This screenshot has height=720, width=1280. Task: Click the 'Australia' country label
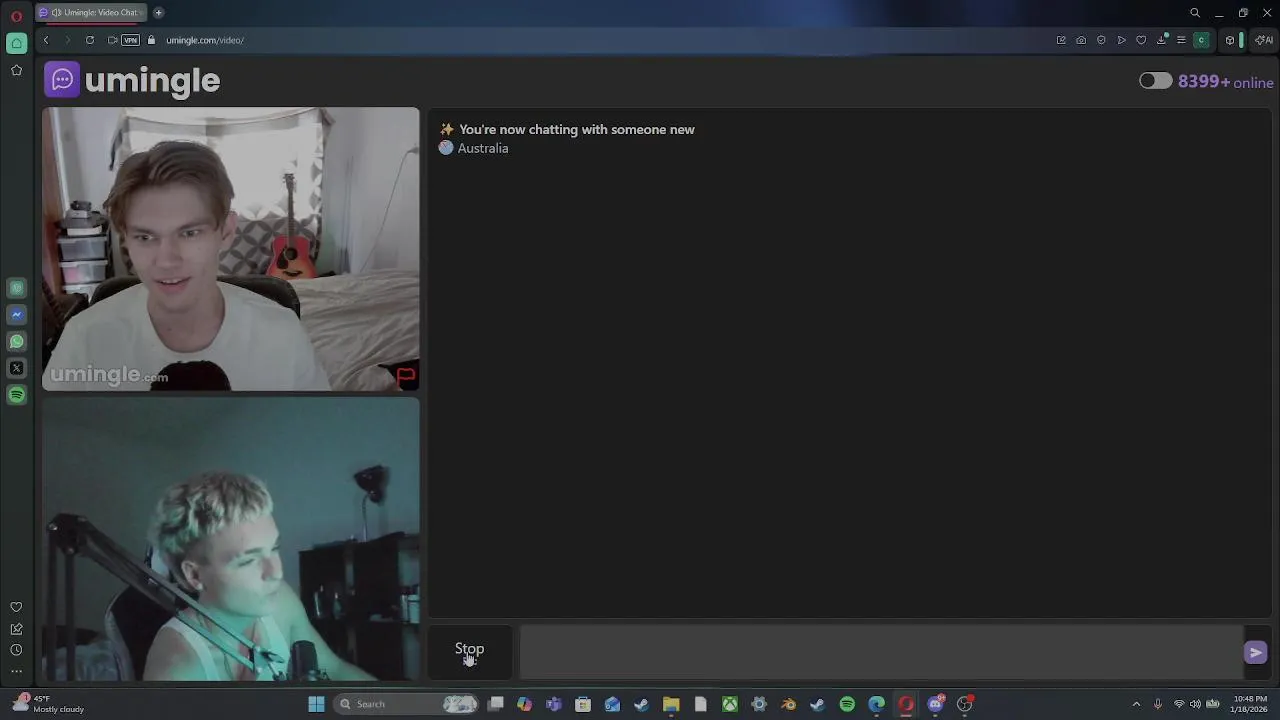483,148
